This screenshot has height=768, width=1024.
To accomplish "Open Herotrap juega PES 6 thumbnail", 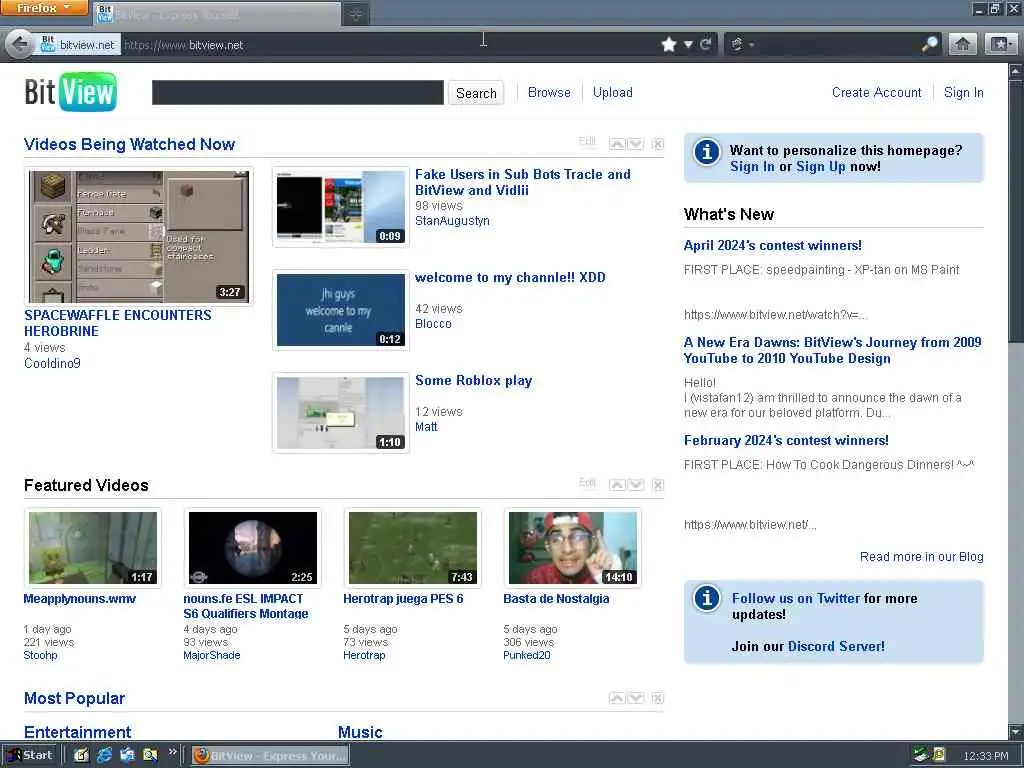I will tap(413, 547).
